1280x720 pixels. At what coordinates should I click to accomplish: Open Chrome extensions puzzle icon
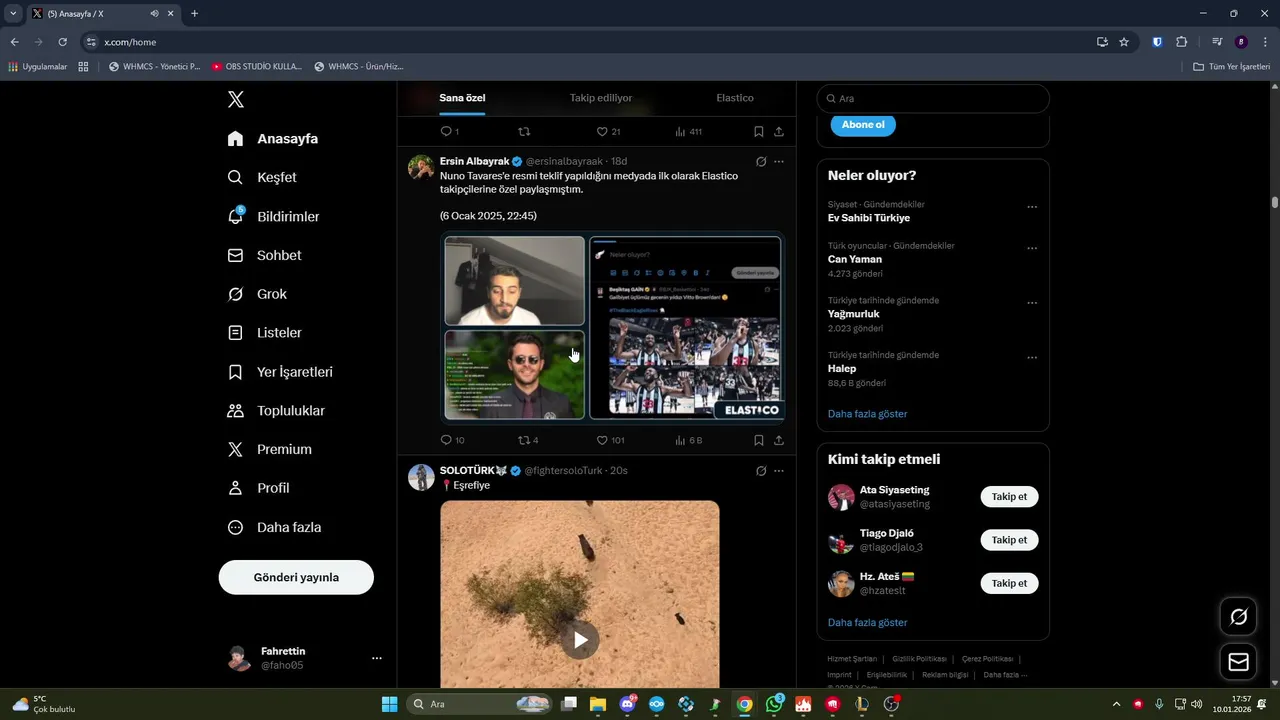pyautogui.click(x=1181, y=42)
